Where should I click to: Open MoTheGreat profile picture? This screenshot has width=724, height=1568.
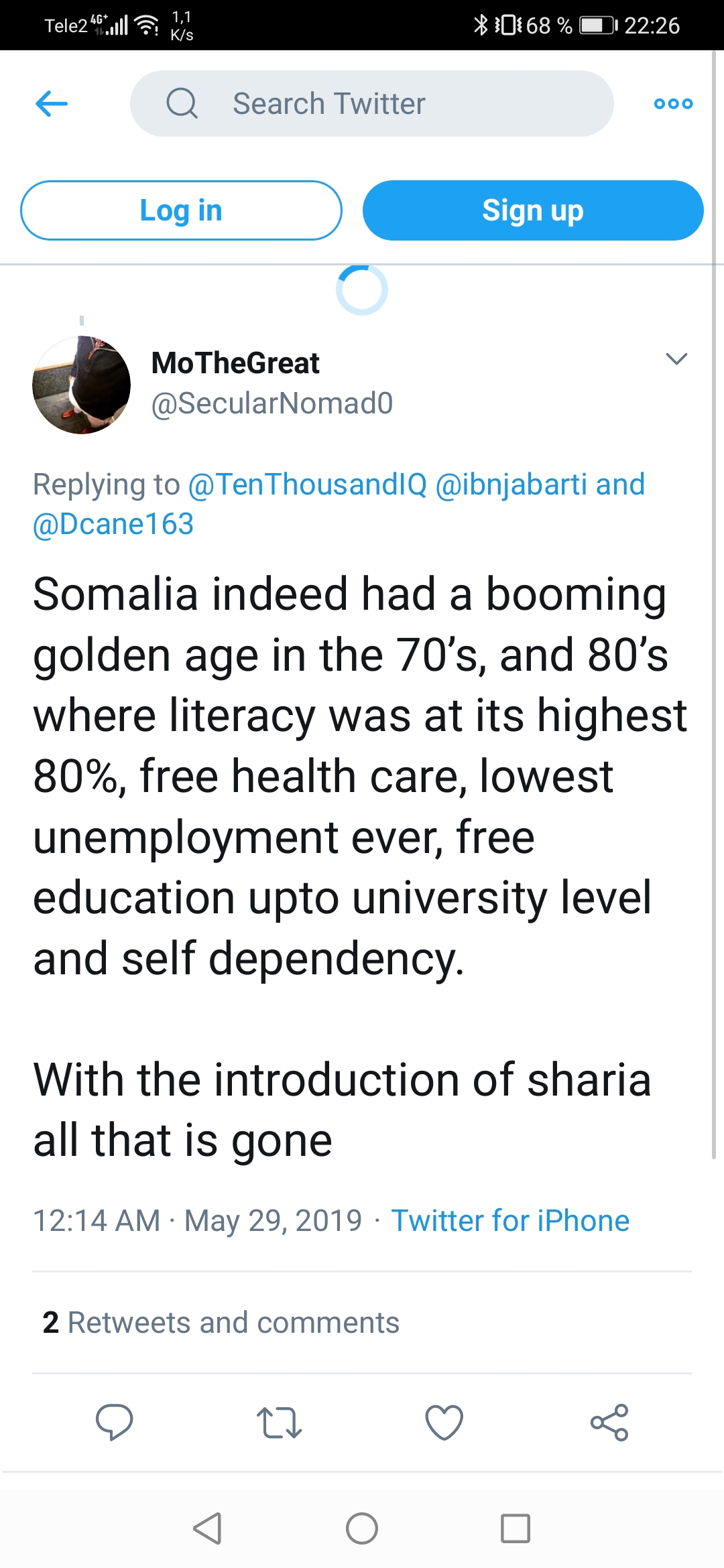(81, 385)
